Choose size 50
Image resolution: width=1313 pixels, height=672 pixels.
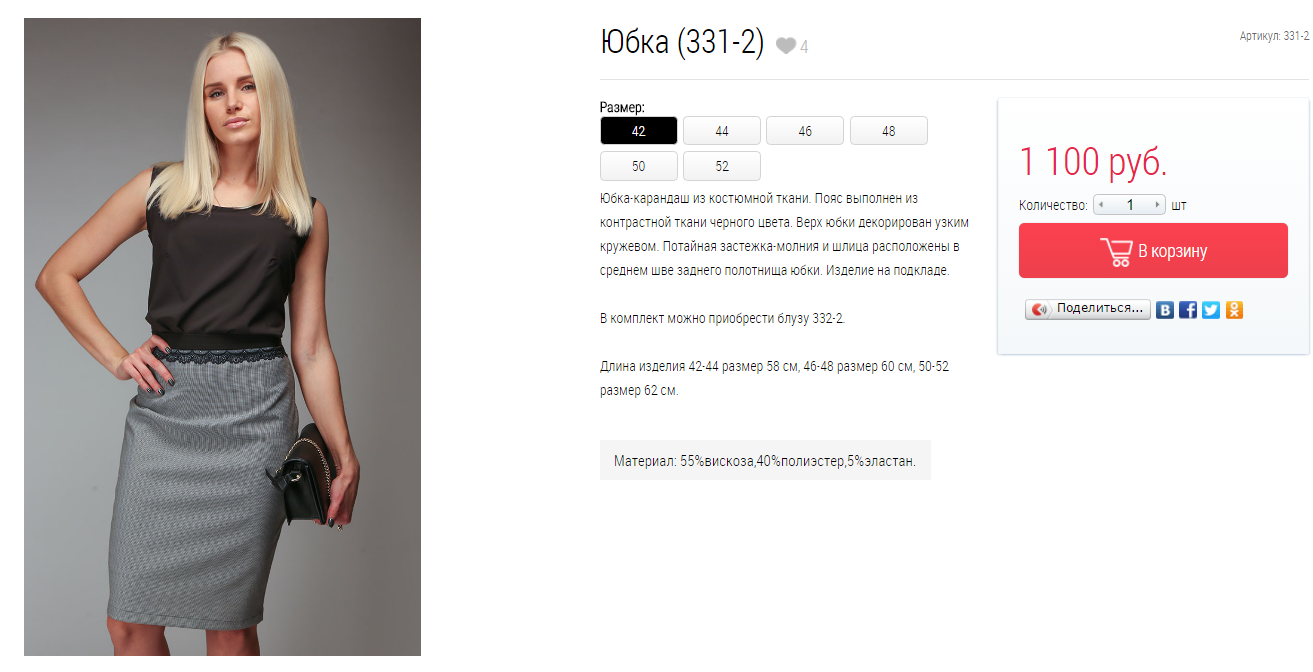tap(639, 166)
